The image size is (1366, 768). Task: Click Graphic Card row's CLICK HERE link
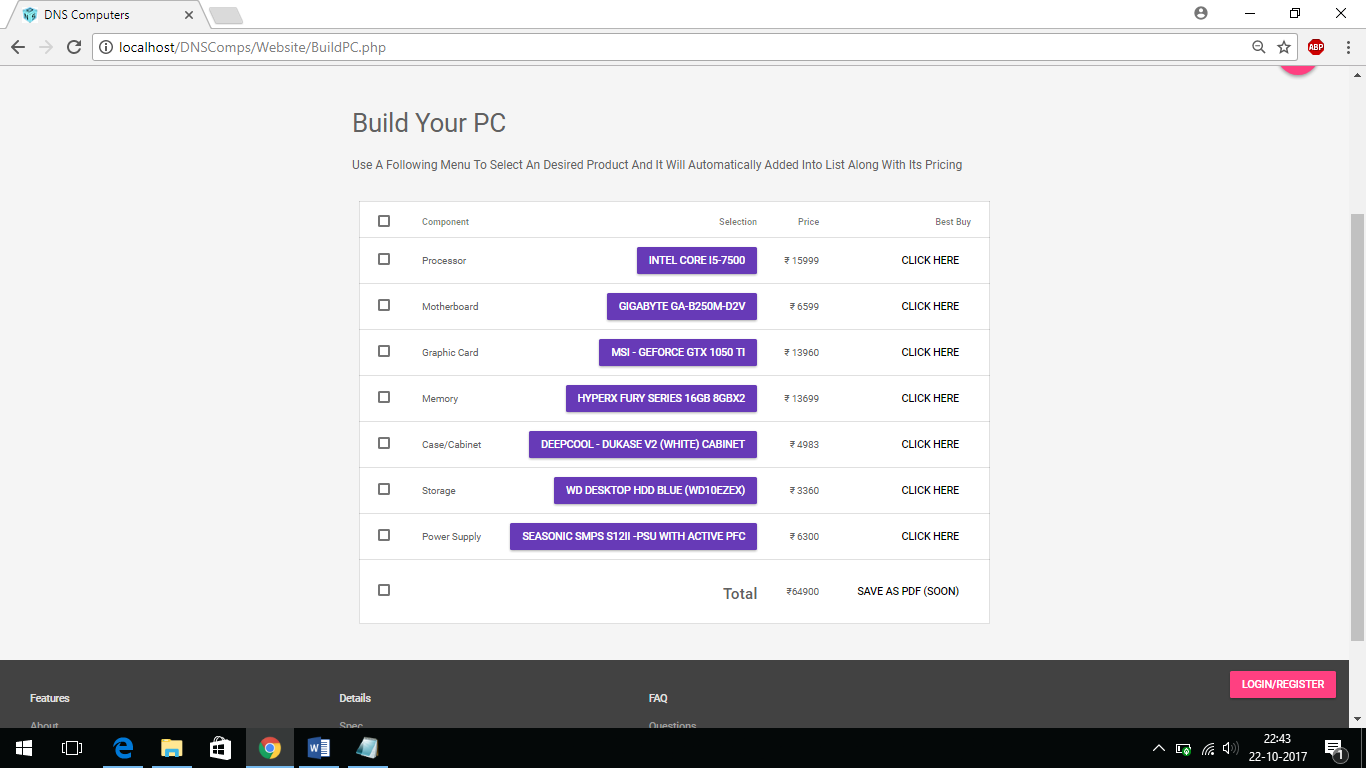coord(930,352)
